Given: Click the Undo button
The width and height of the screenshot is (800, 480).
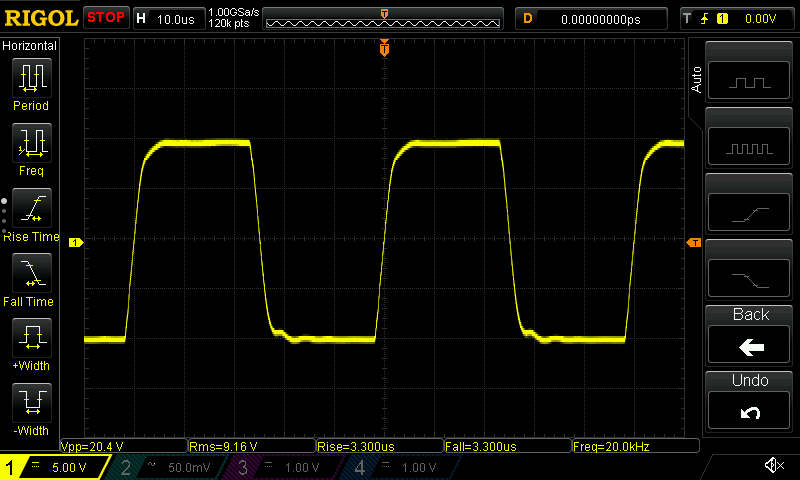Looking at the screenshot, I should 749,401.
